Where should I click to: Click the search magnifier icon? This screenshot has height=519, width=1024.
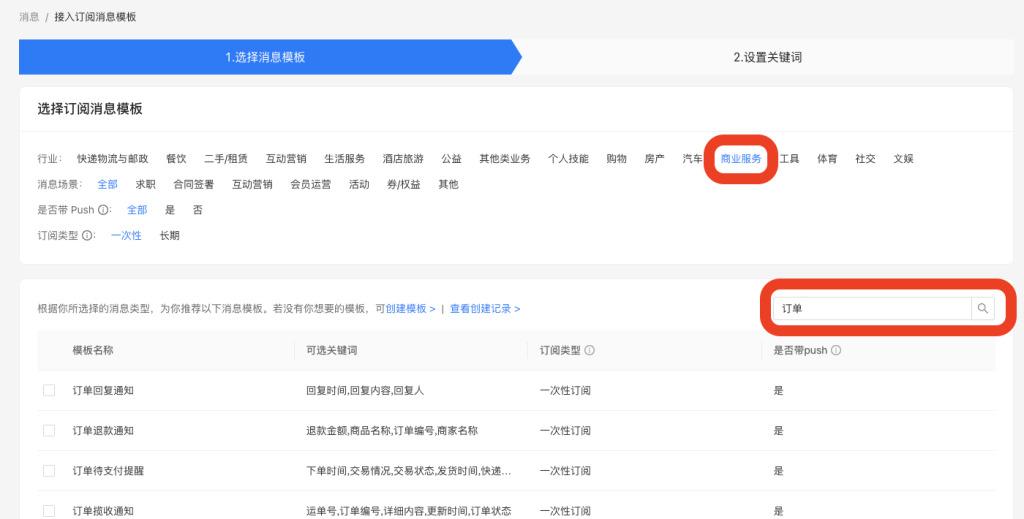(x=982, y=309)
